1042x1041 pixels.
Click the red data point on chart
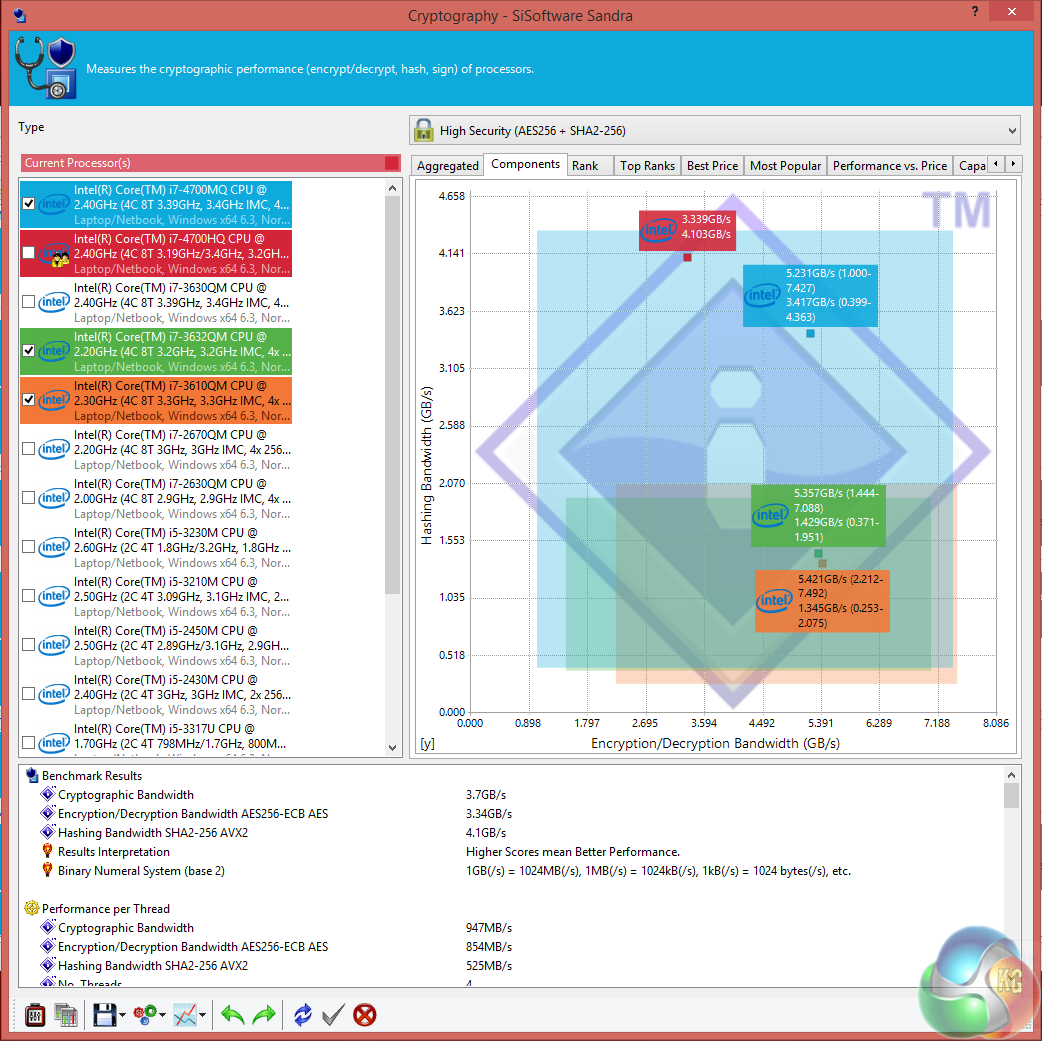[687, 257]
